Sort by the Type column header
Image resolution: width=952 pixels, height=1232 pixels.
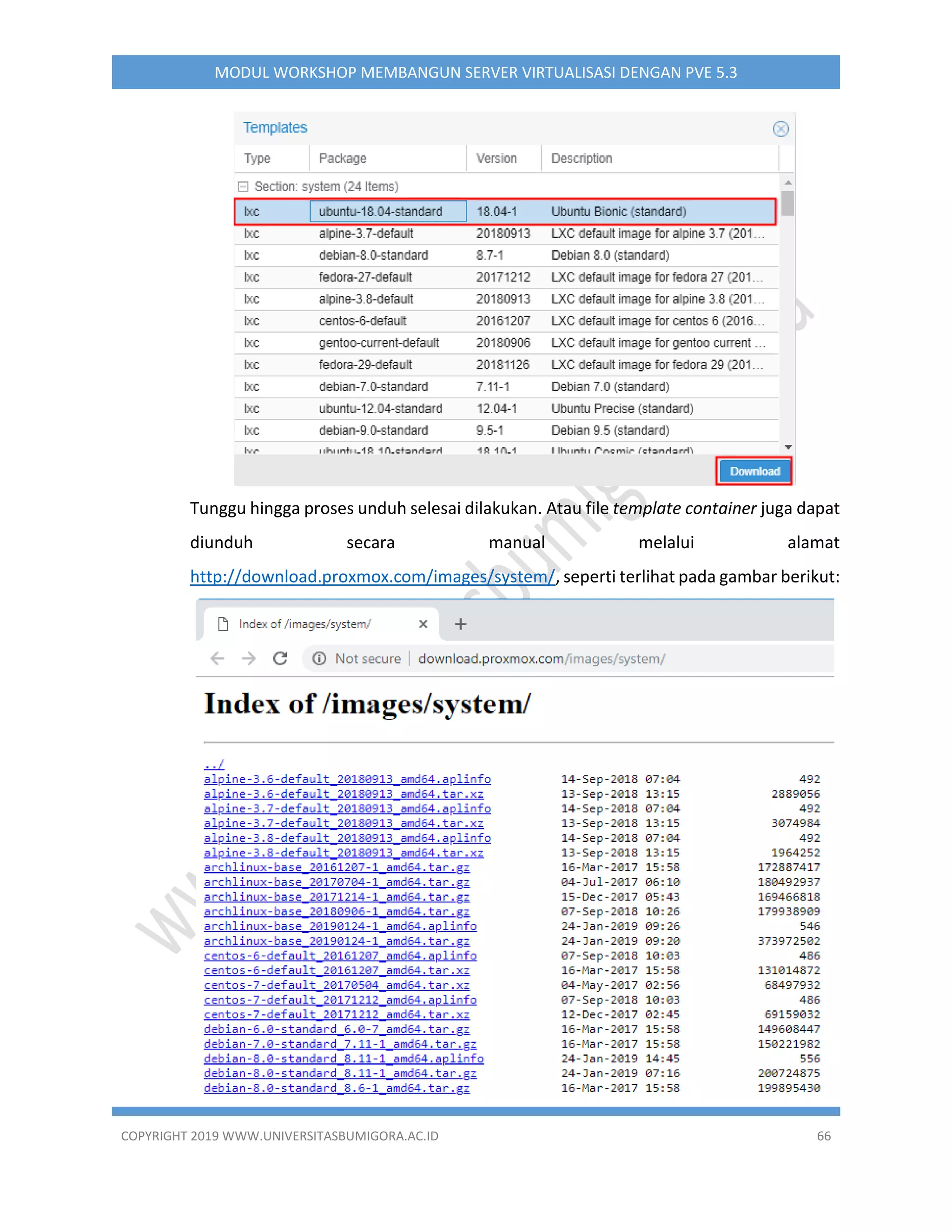tap(272, 159)
